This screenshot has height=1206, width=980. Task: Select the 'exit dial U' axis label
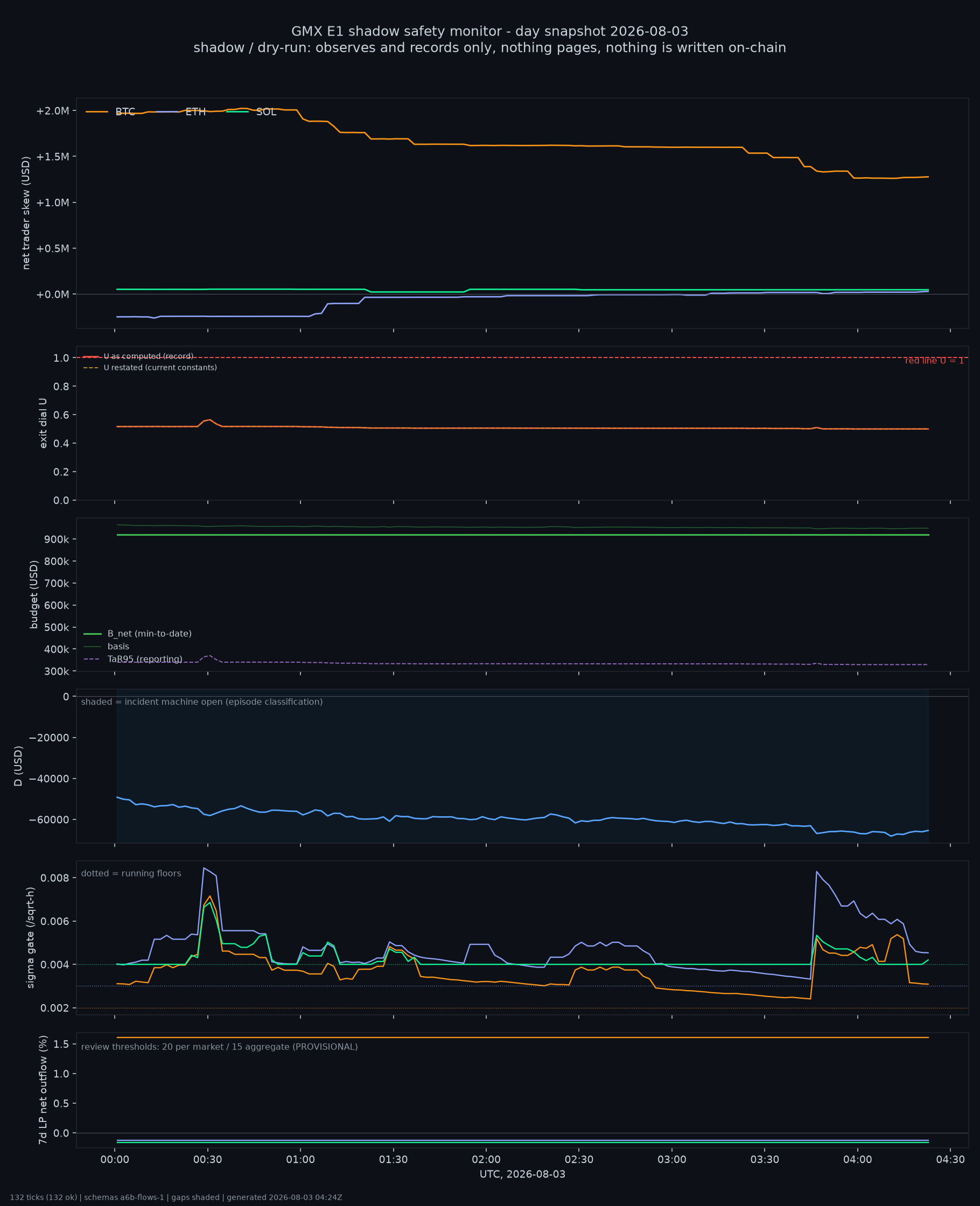point(44,423)
